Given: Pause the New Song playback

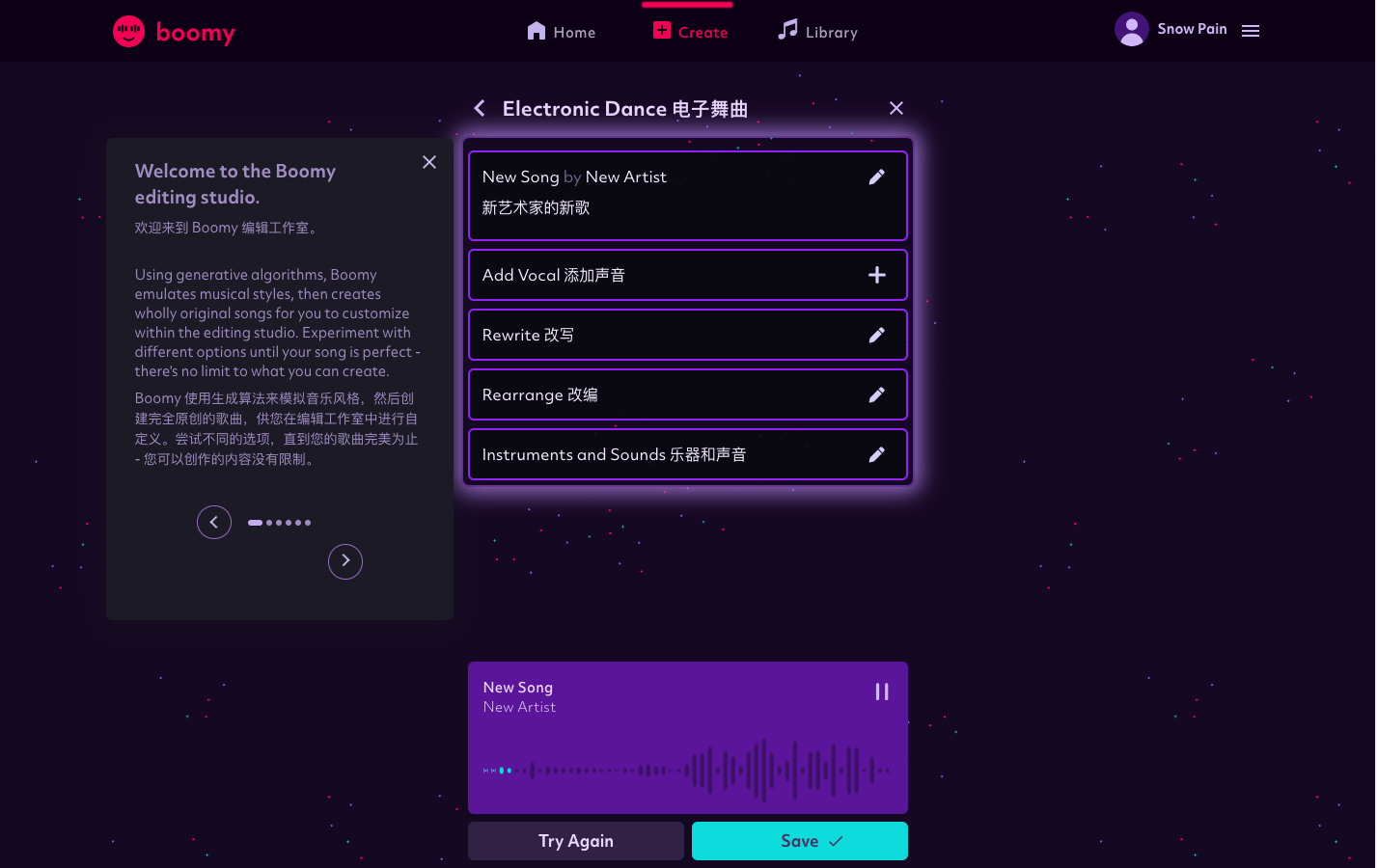Looking at the screenshot, I should tap(881, 692).
